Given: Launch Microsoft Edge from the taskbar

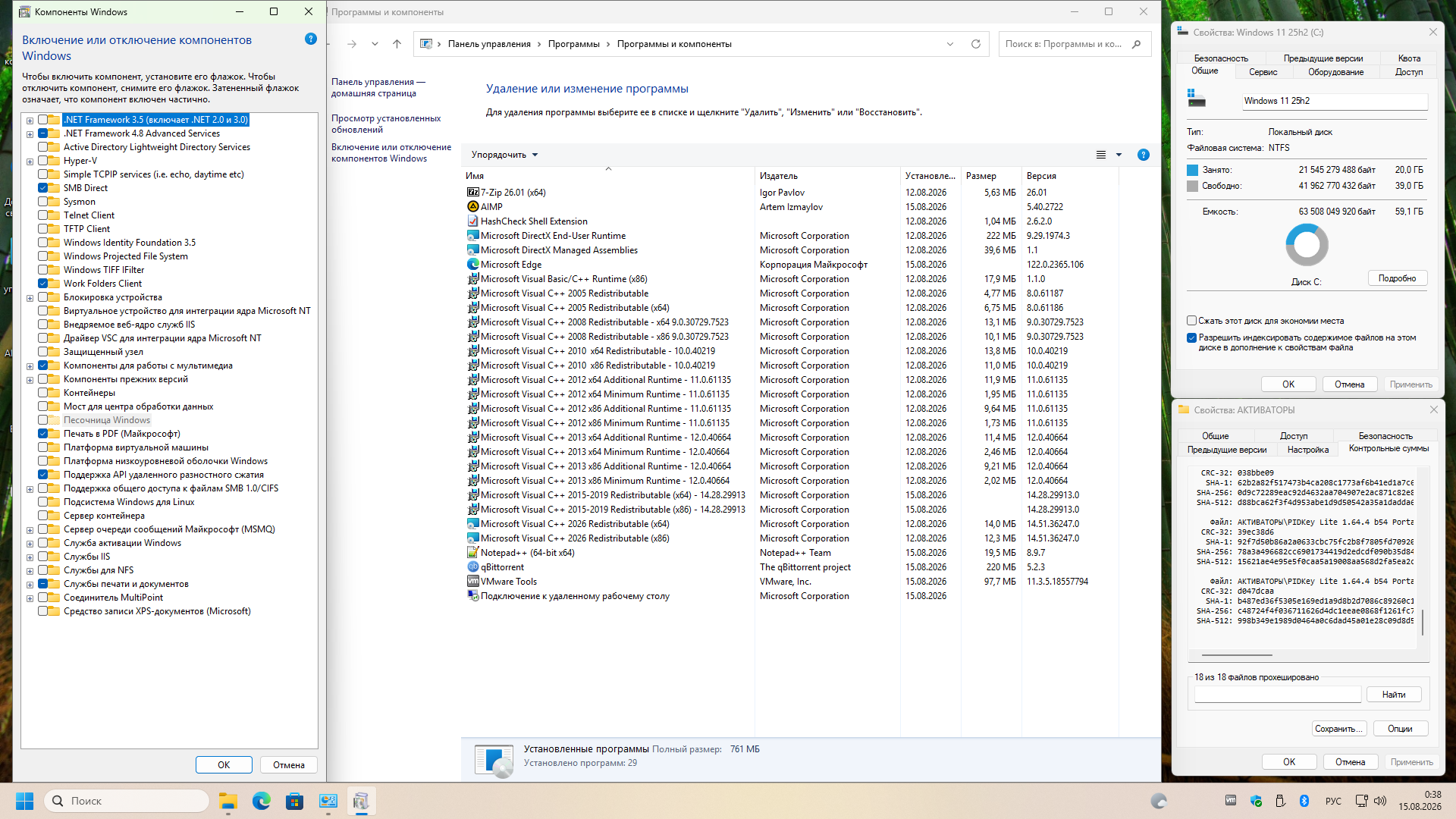Looking at the screenshot, I should click(262, 801).
